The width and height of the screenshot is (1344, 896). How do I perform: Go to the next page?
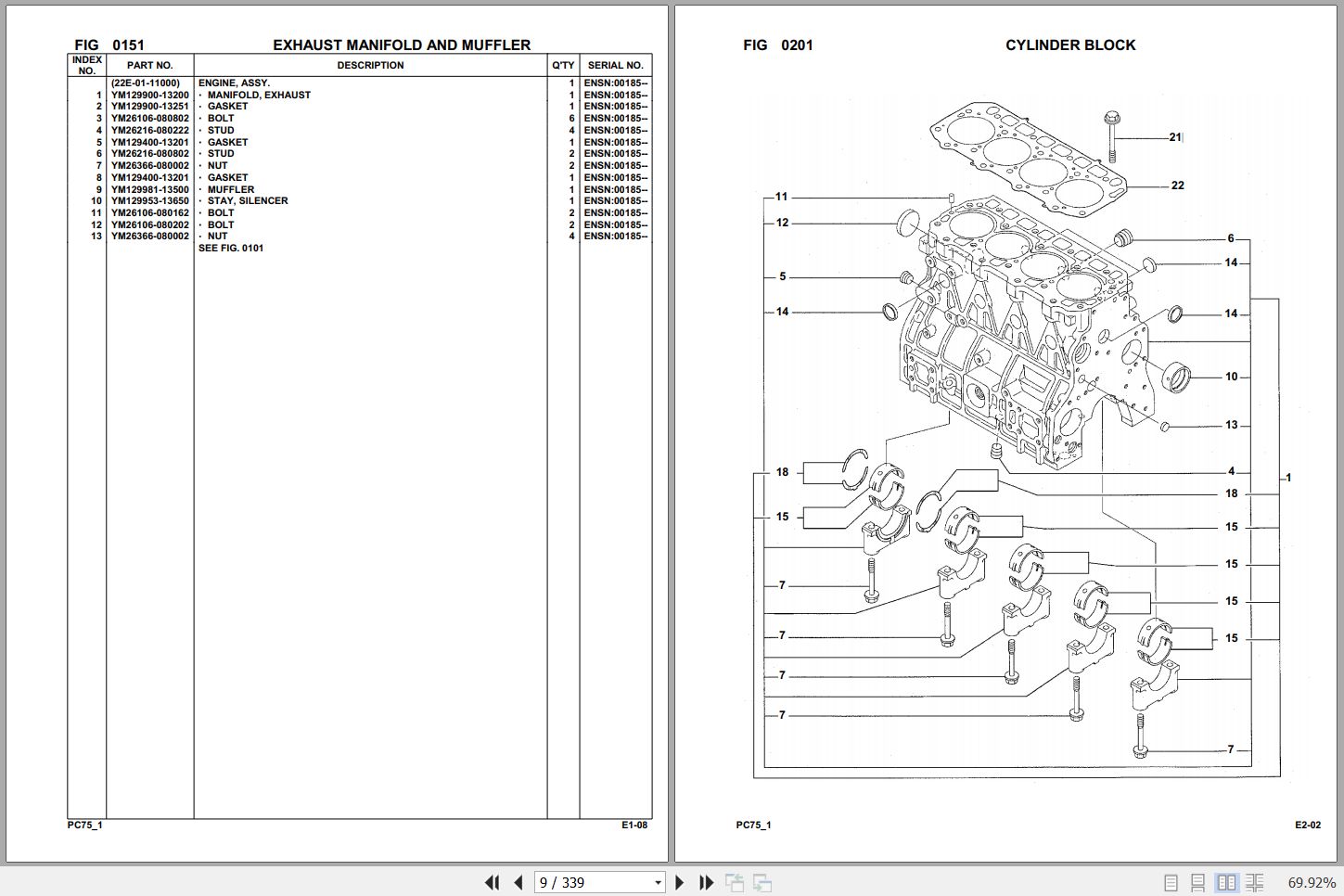[x=680, y=882]
